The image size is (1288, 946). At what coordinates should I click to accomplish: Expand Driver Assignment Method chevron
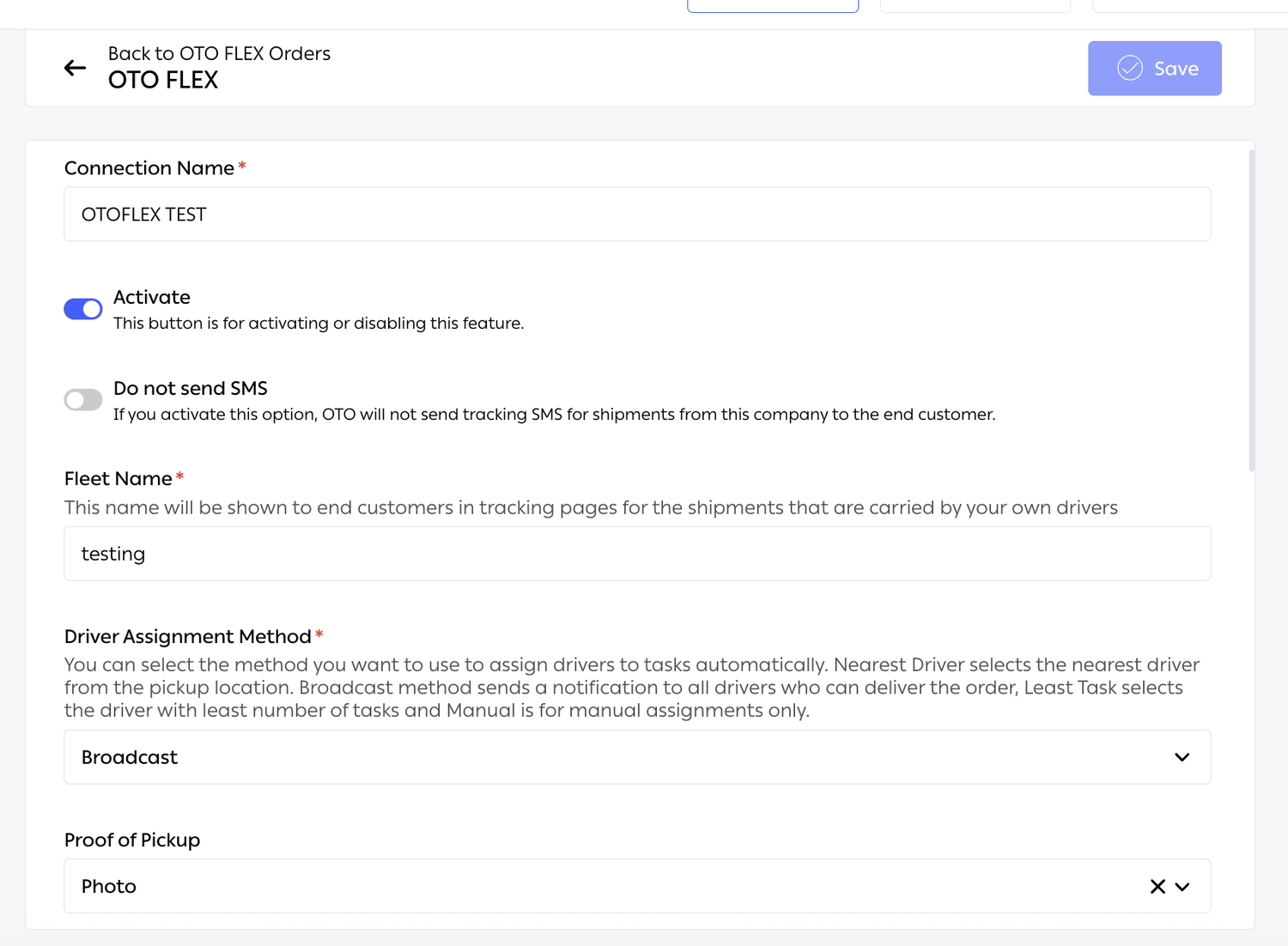(x=1182, y=757)
